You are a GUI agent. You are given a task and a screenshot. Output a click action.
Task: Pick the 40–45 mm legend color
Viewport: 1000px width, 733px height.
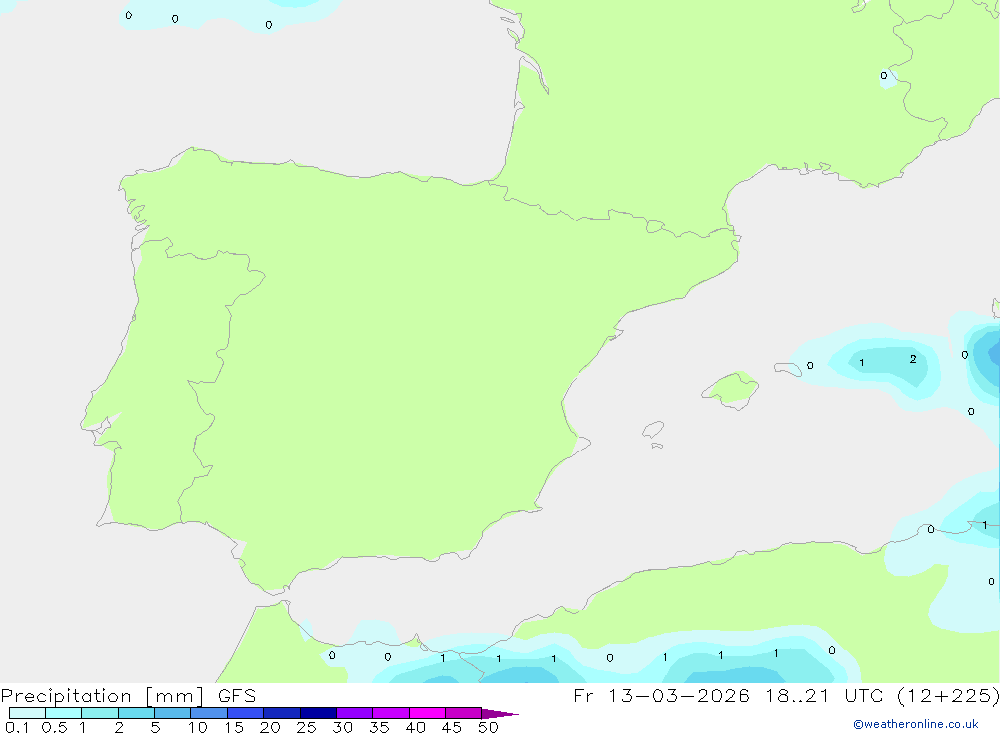pos(427,713)
